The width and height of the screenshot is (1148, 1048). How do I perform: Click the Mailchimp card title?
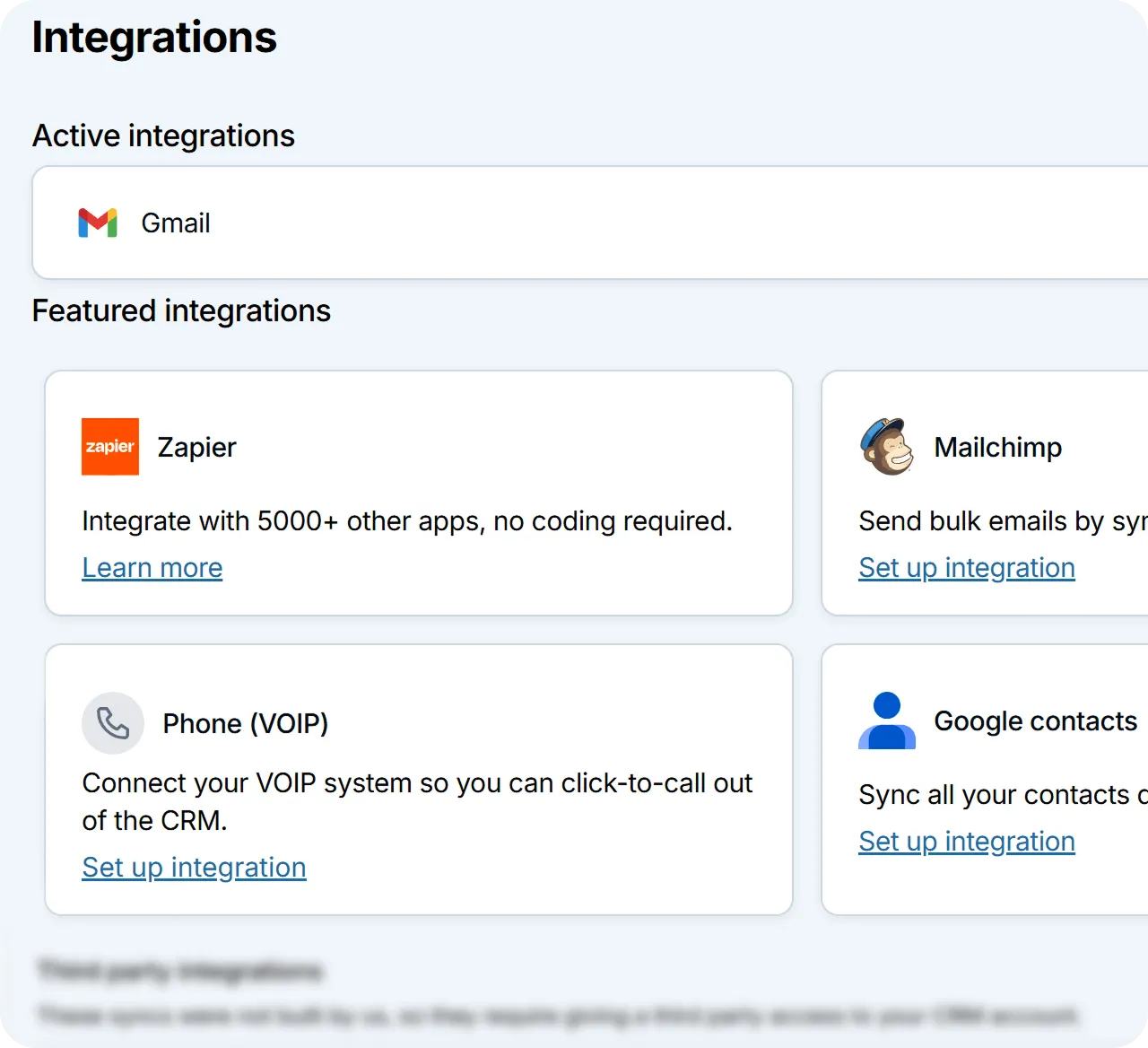(997, 447)
